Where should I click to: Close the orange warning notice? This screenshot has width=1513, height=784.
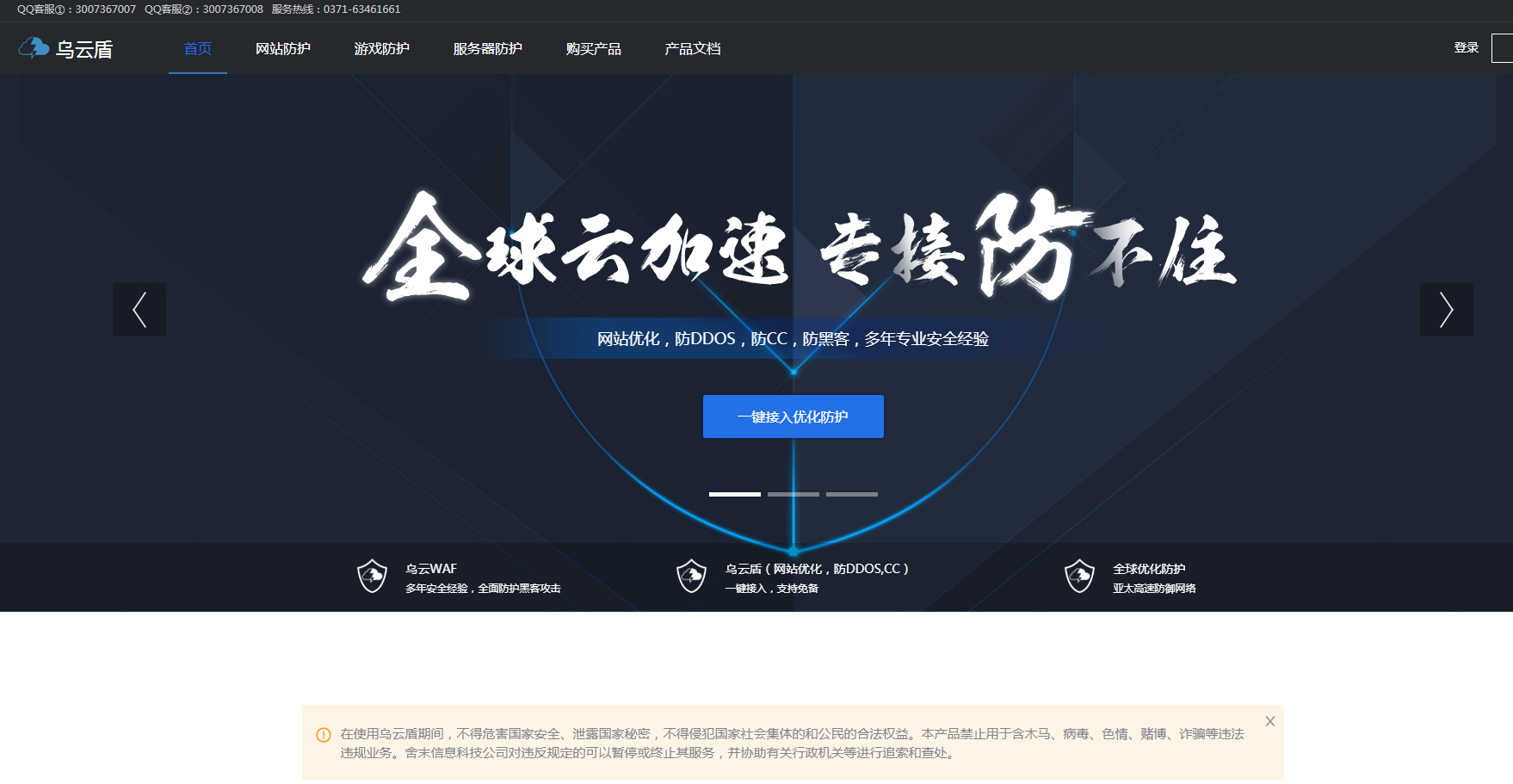[x=1269, y=721]
